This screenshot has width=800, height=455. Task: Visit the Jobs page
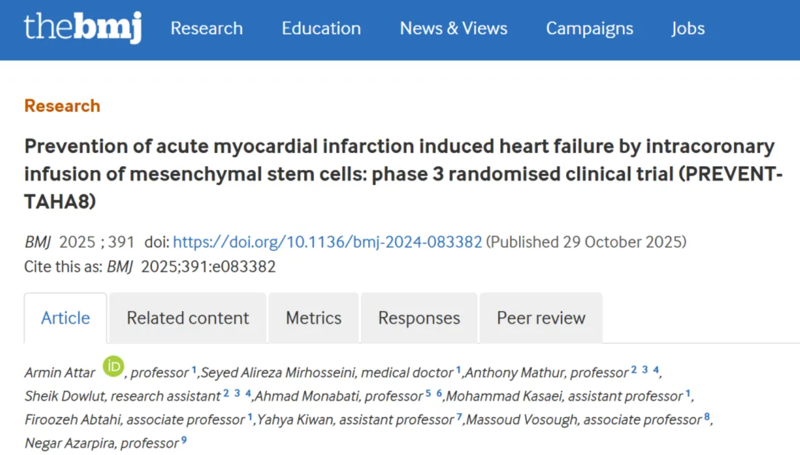coord(688,28)
